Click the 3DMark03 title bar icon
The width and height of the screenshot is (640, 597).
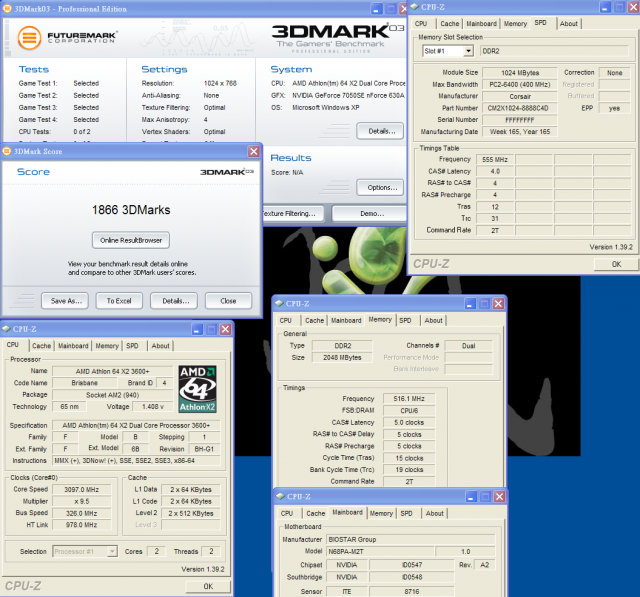pos(7,9)
